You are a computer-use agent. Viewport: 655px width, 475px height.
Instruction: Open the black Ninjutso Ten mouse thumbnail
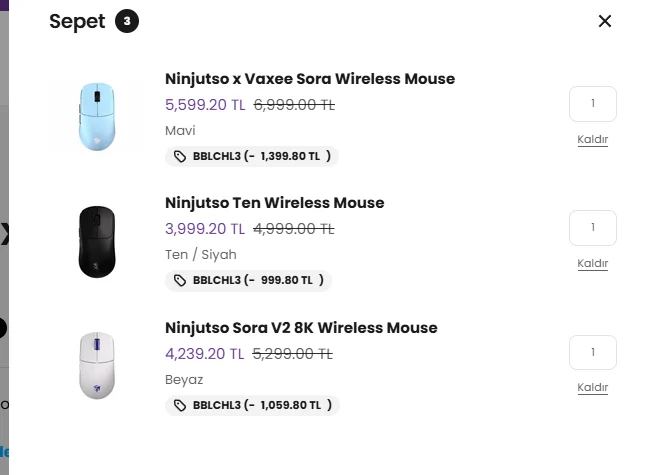(x=97, y=241)
